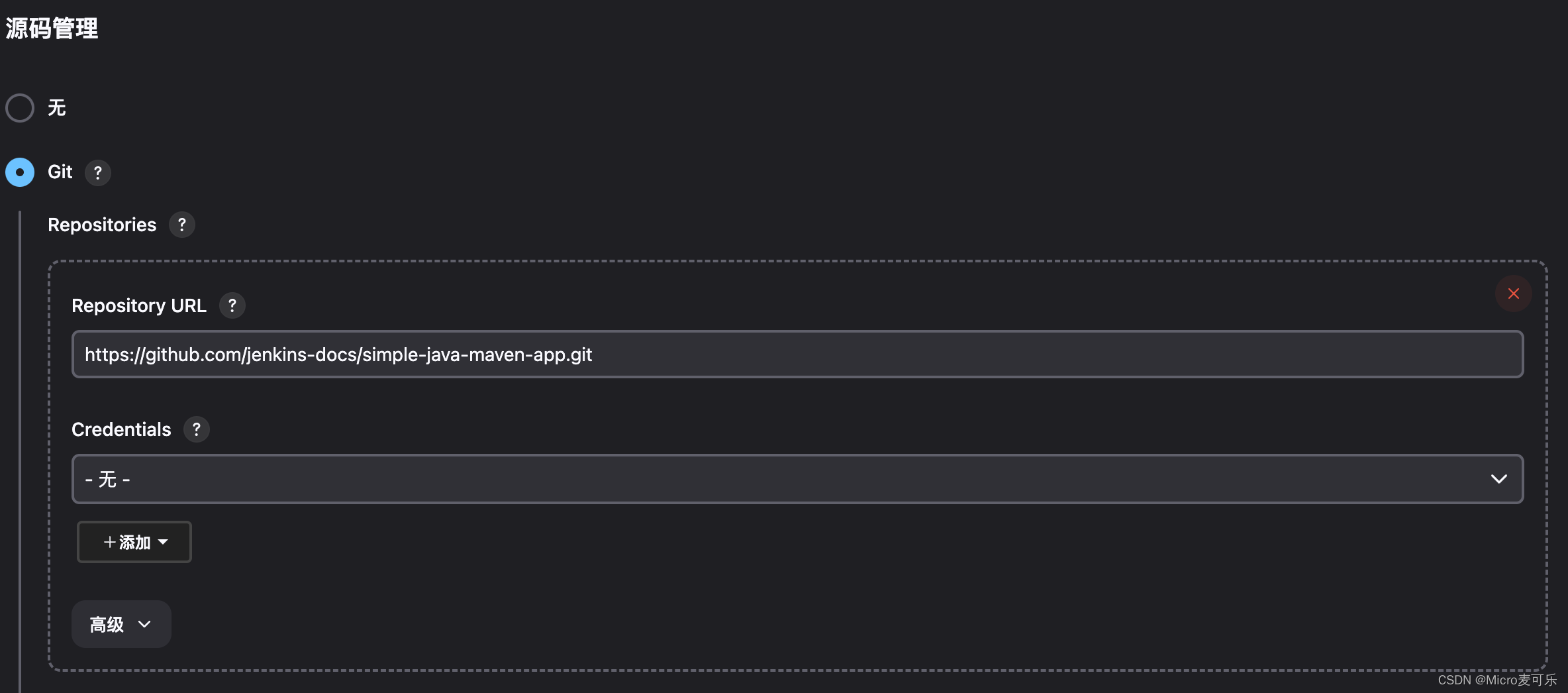Click the Credentials dropdown chevron arrow
Image resolution: width=1568 pixels, height=693 pixels.
[x=1498, y=479]
